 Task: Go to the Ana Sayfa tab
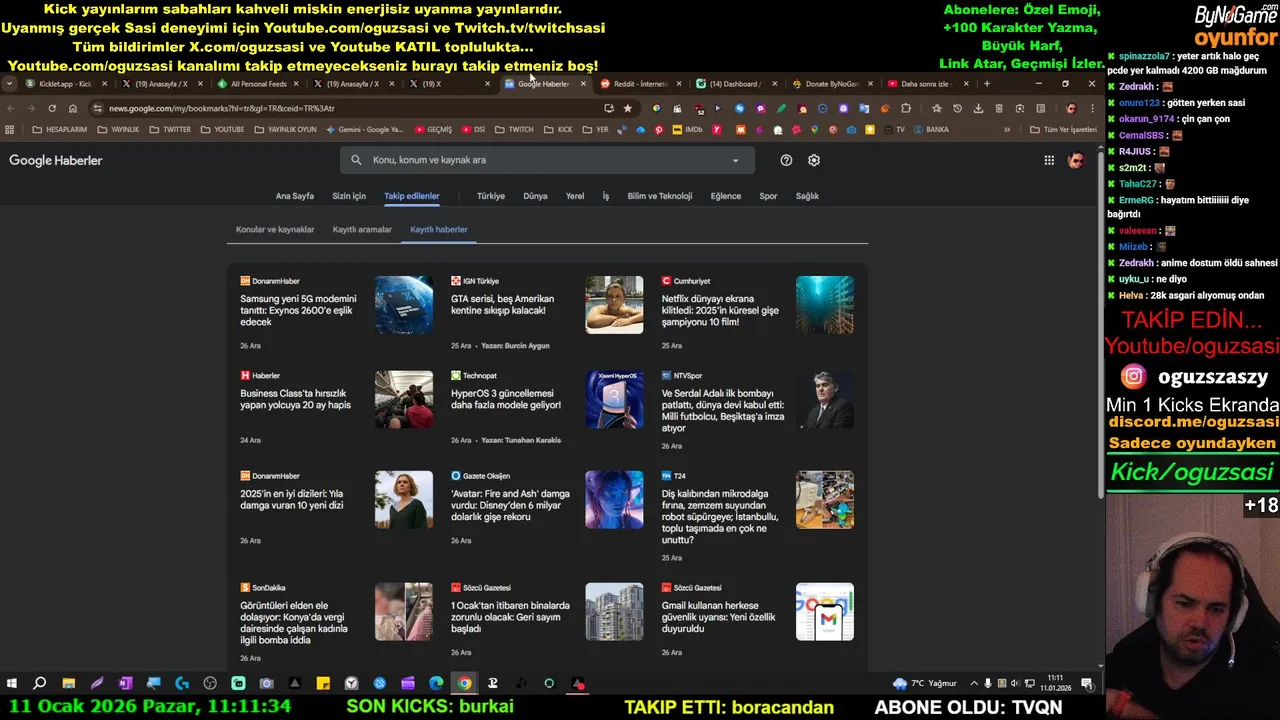295,196
